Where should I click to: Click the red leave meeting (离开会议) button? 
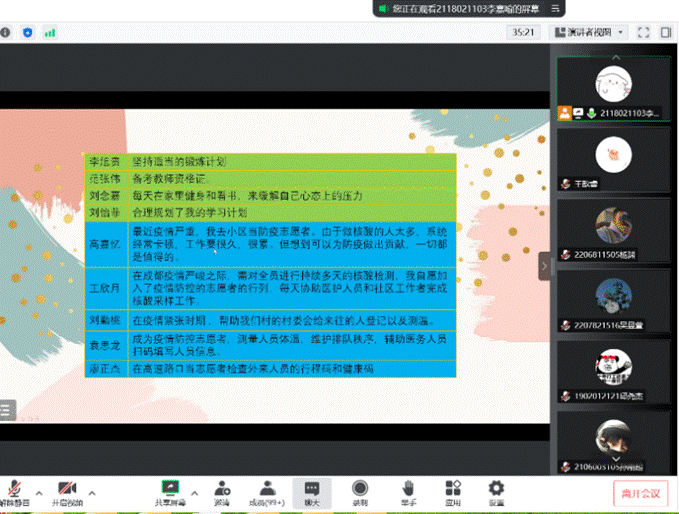[x=640, y=492]
